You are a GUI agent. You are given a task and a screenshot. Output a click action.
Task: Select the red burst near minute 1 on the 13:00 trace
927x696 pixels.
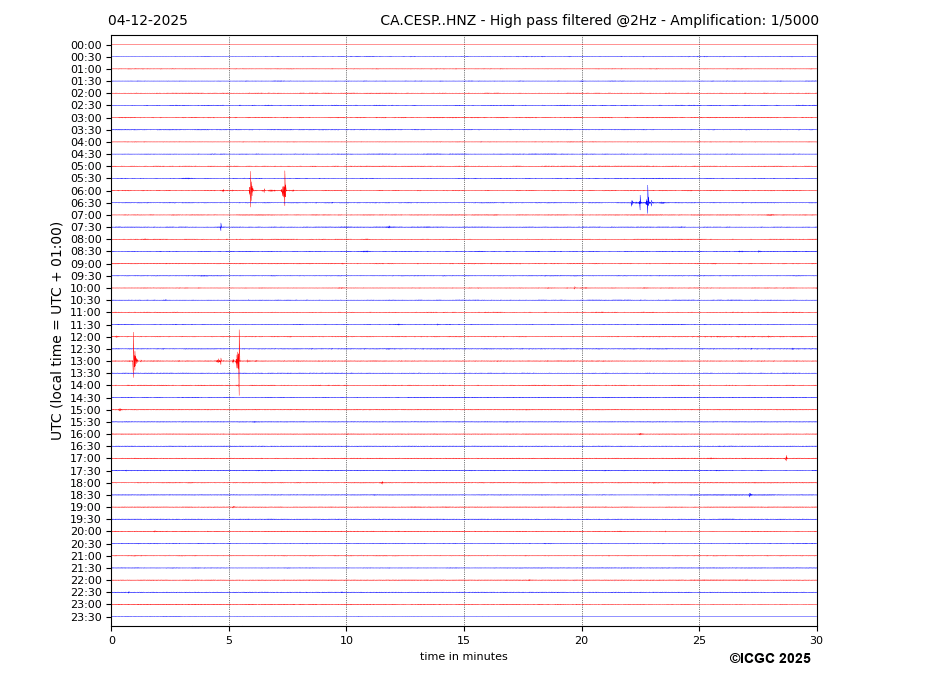pyautogui.click(x=134, y=360)
